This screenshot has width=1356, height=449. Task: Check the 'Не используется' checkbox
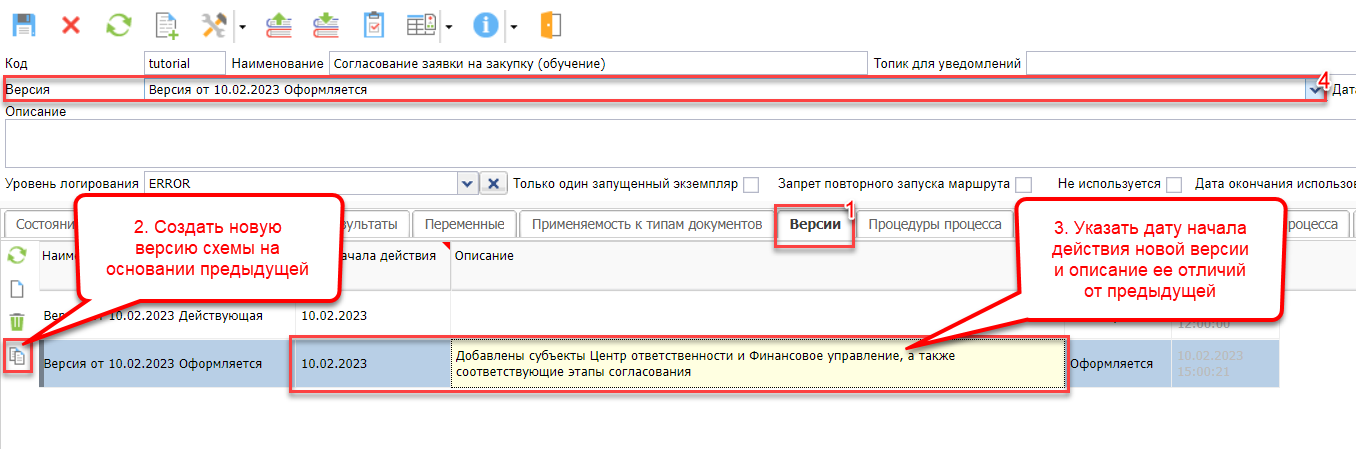tap(1174, 184)
